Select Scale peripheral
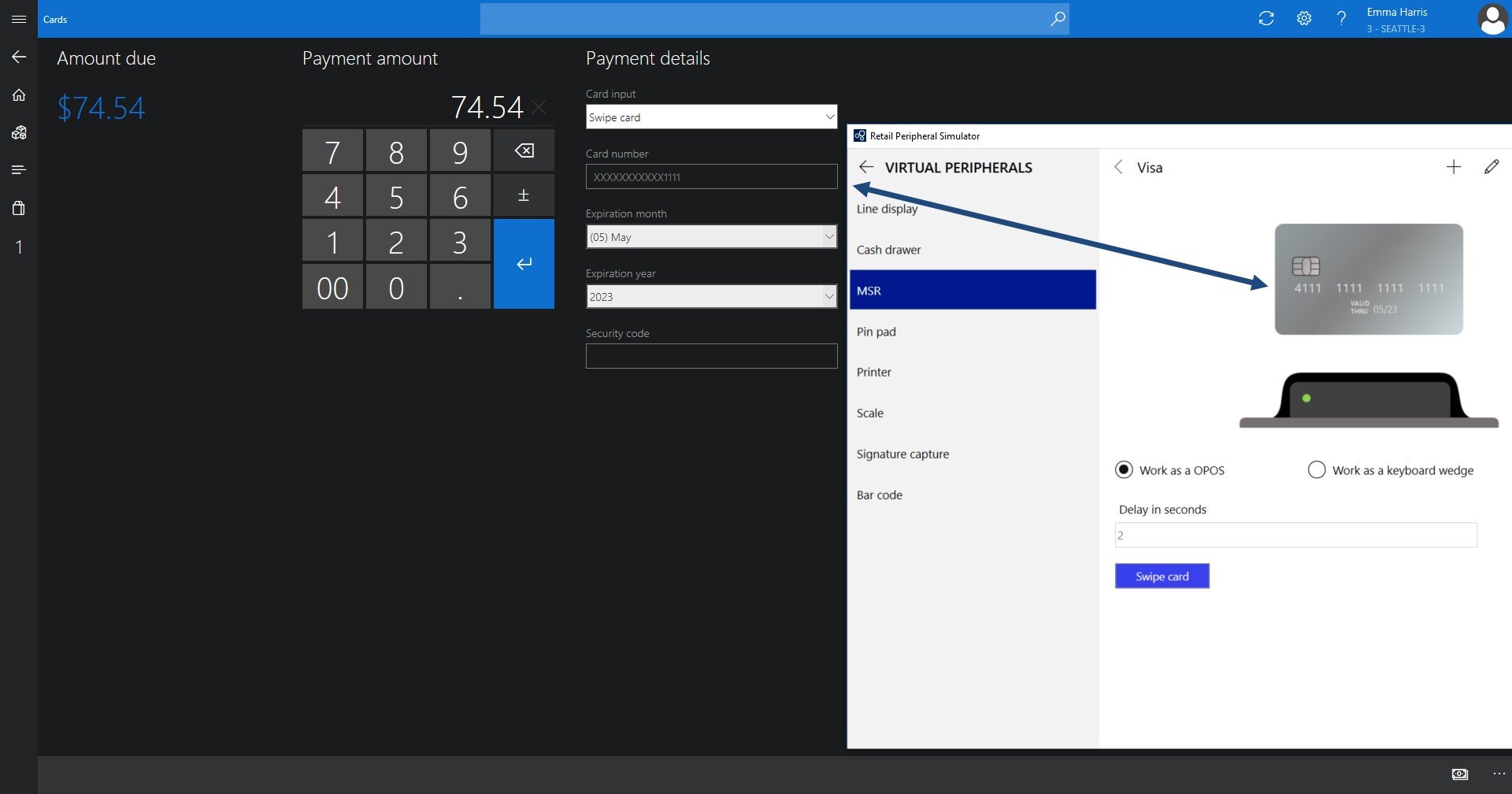 point(973,413)
